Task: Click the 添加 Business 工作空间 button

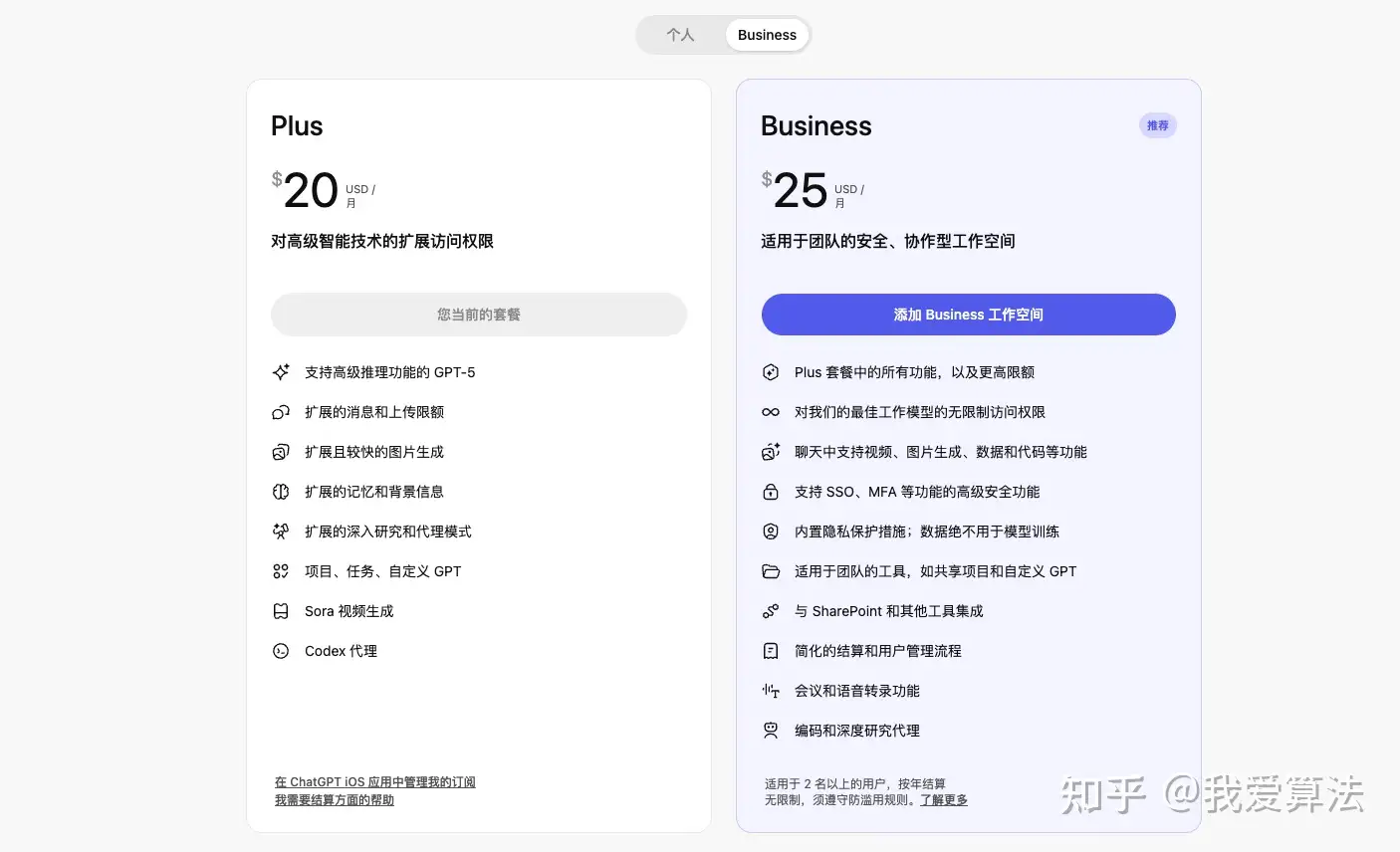Action: pyautogui.click(x=968, y=315)
